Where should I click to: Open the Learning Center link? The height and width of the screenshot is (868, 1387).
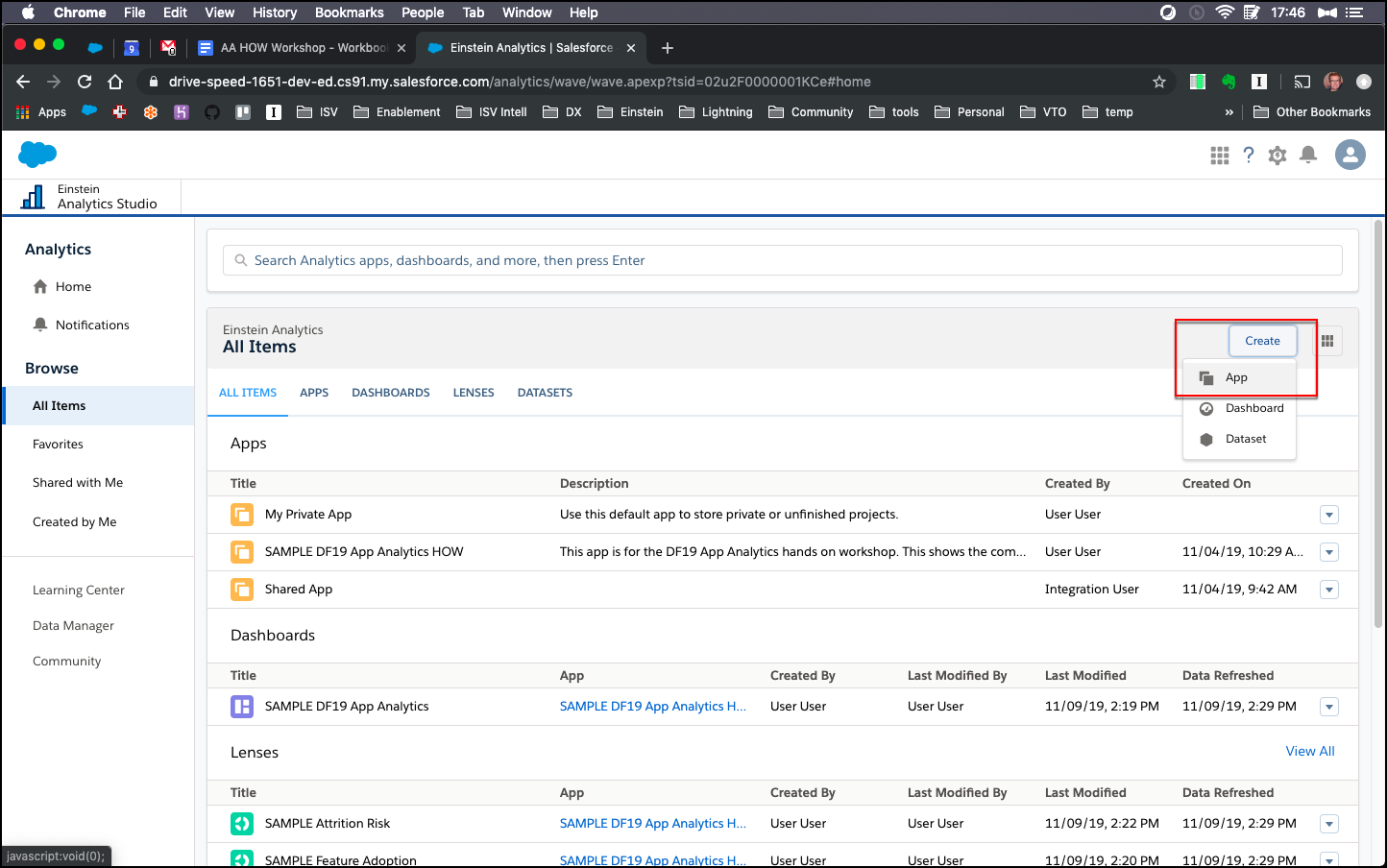79,591
